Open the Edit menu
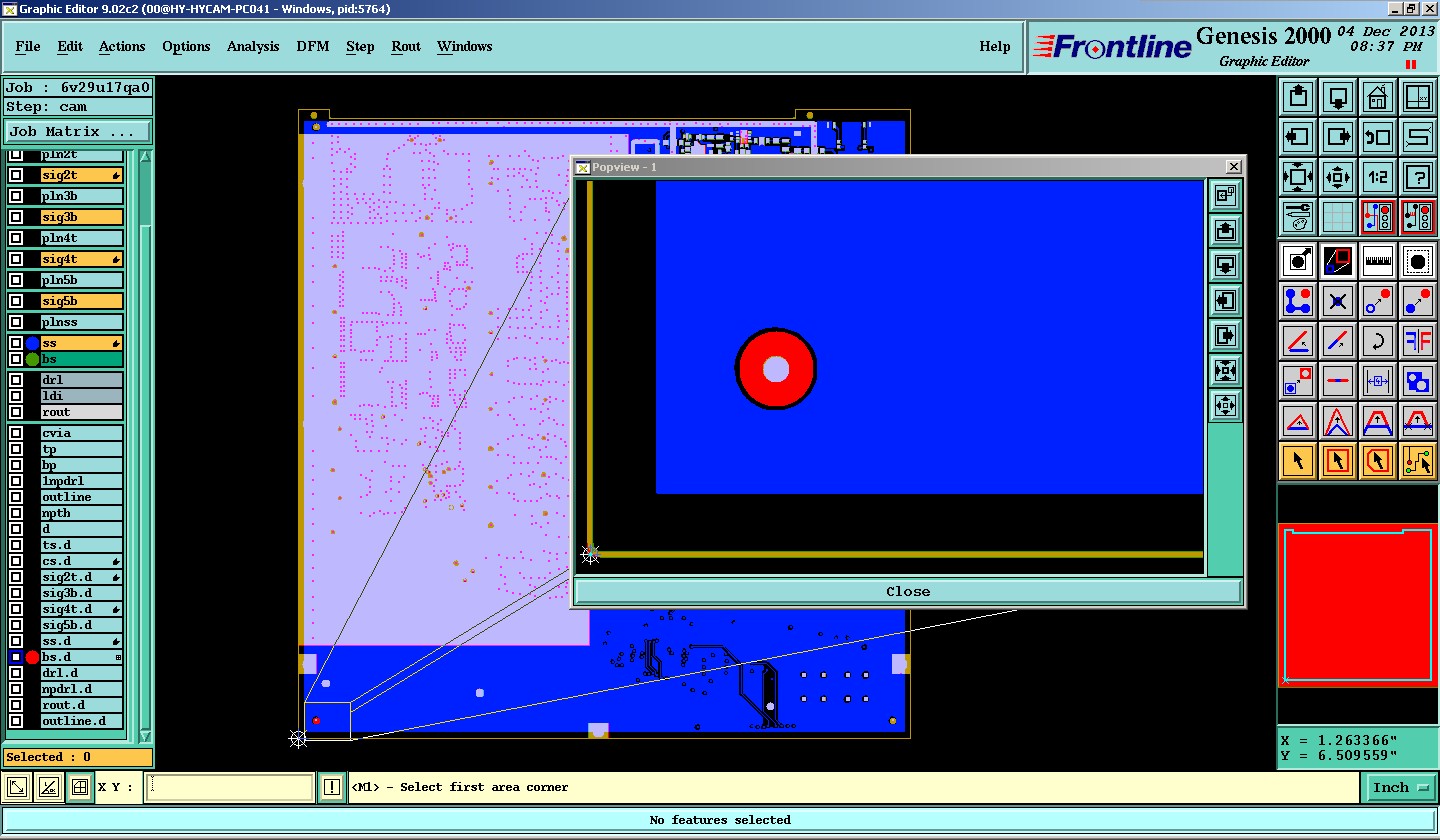This screenshot has height=840, width=1440. tap(70, 46)
